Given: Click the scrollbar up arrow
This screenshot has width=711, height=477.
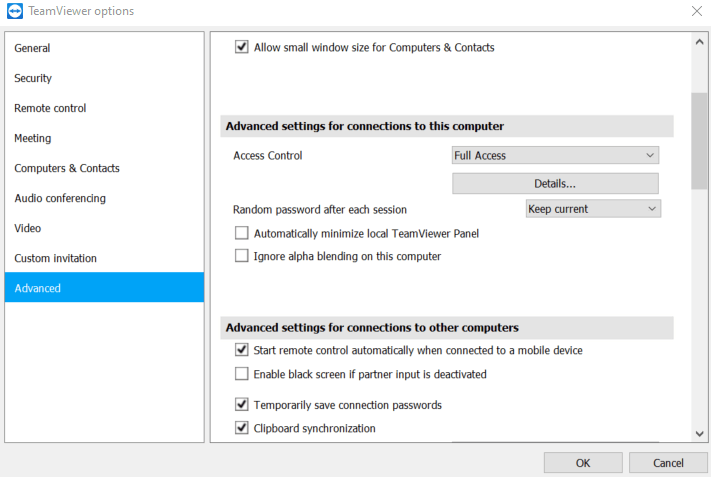Looking at the screenshot, I should pos(699,42).
